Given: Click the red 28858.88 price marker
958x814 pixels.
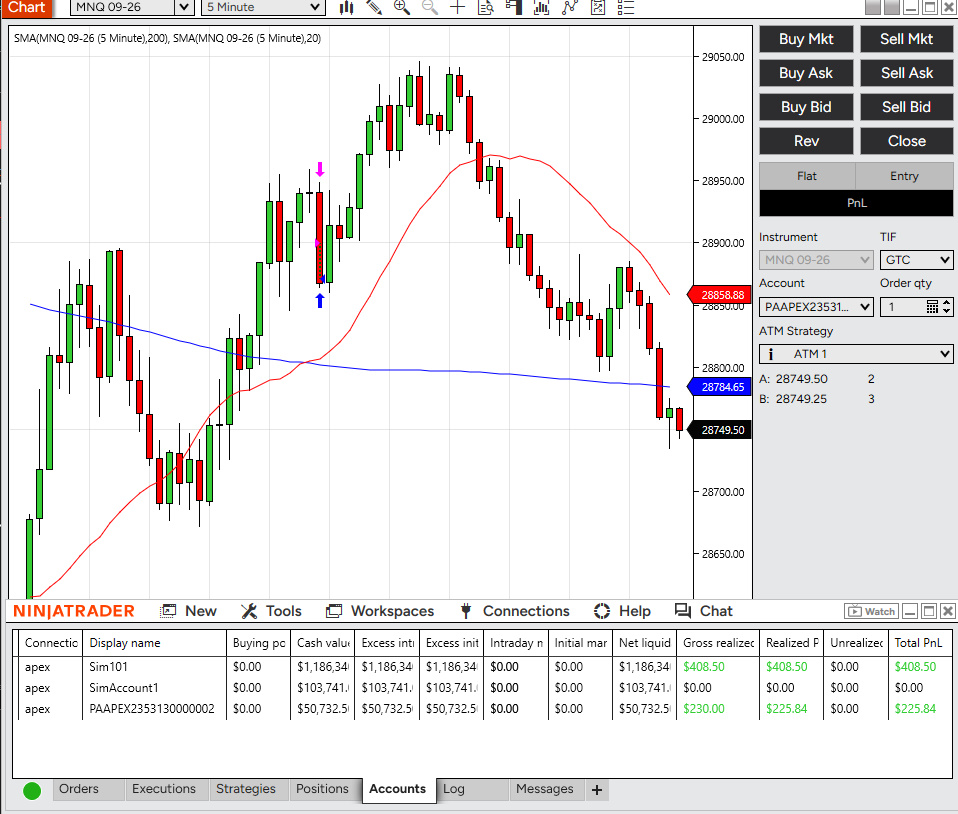Looking at the screenshot, I should coord(719,295).
